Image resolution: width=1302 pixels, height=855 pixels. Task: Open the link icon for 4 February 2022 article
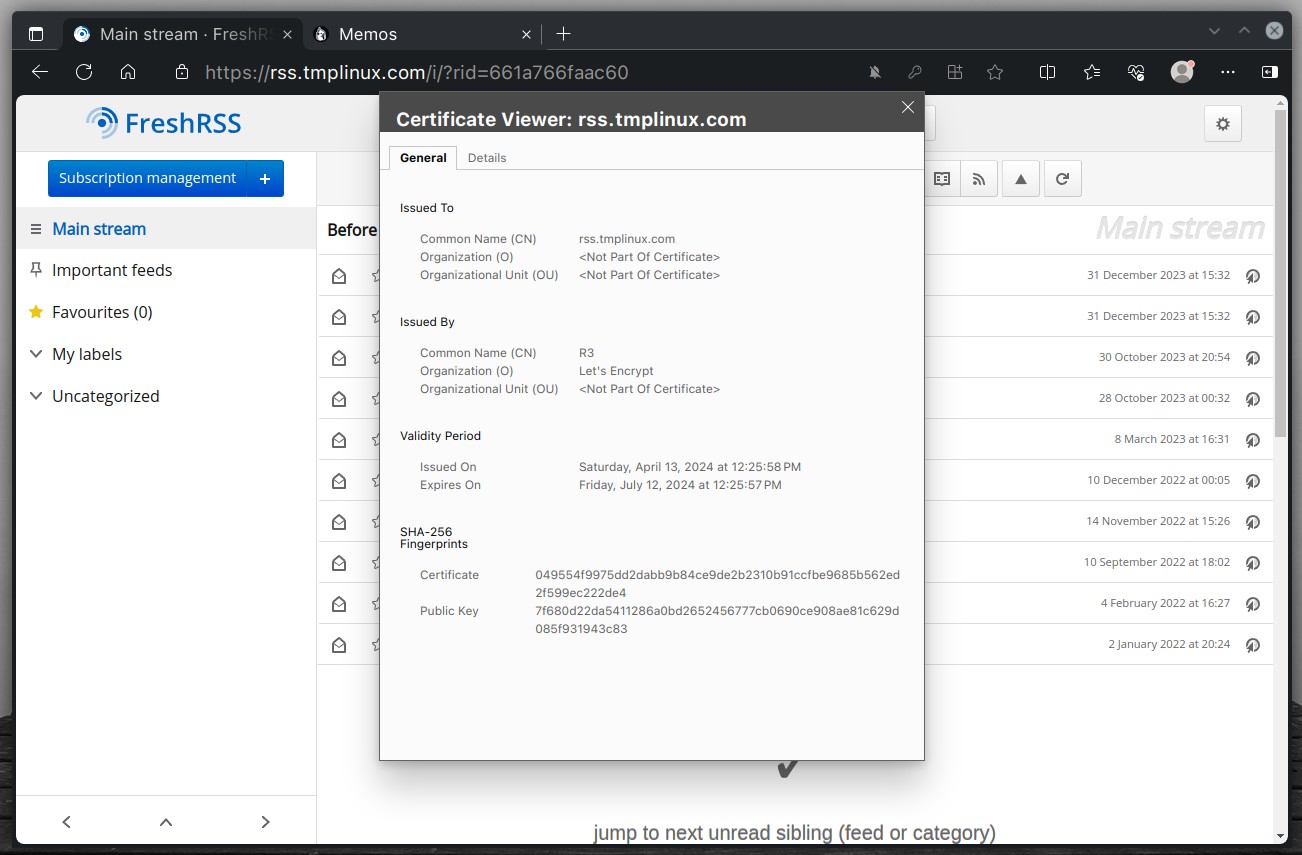tap(1253, 604)
